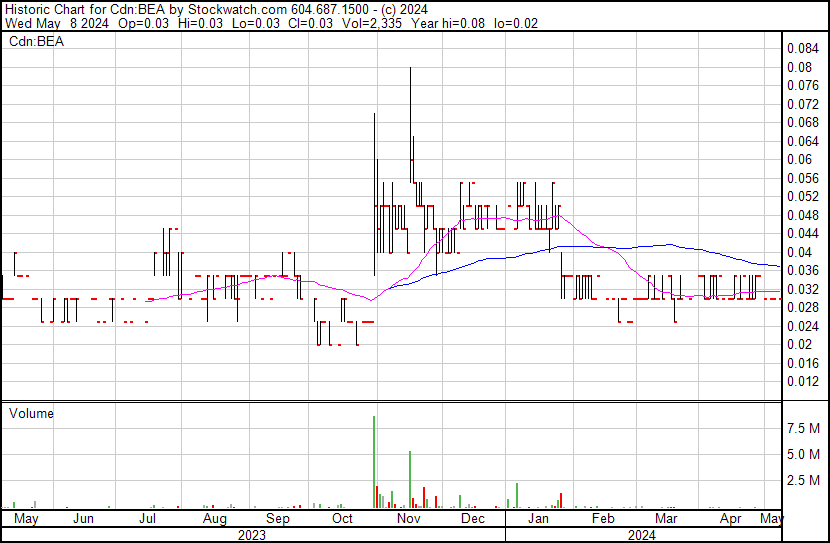
Task: Click the Jul month label
Action: [147, 518]
